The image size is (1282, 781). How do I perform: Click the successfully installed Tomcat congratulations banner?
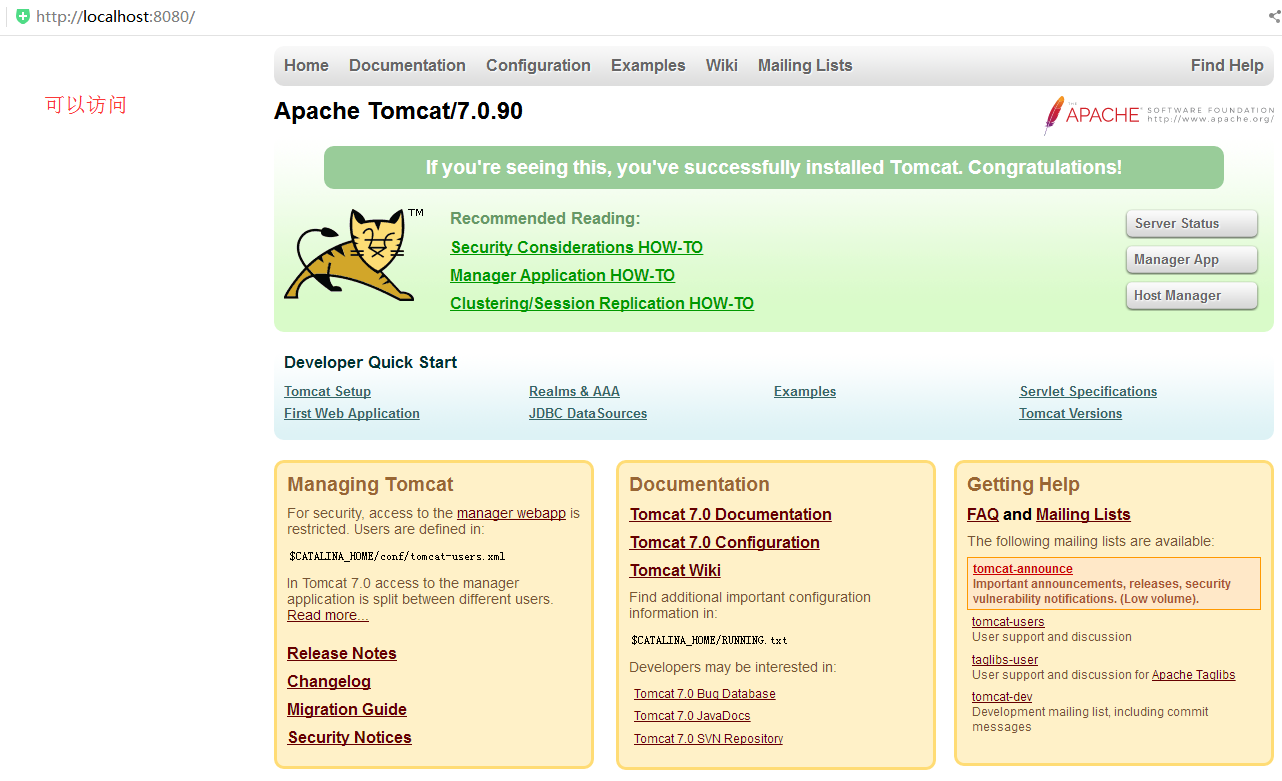[x=774, y=168]
